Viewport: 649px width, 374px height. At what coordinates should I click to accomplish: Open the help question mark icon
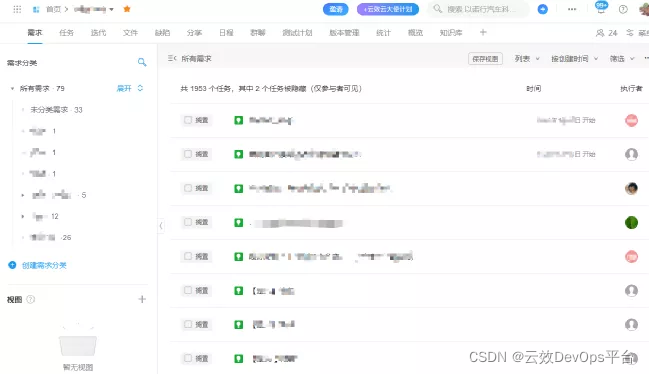[623, 9]
